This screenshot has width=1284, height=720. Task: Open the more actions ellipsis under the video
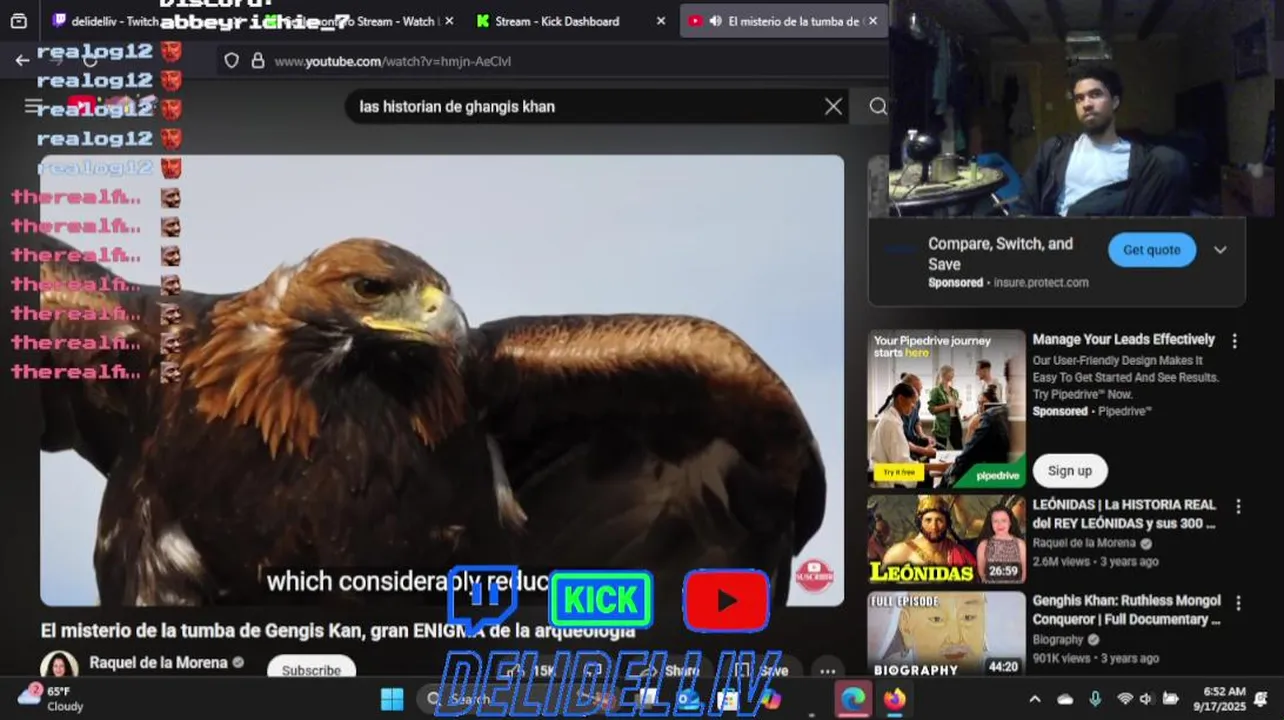pos(827,671)
